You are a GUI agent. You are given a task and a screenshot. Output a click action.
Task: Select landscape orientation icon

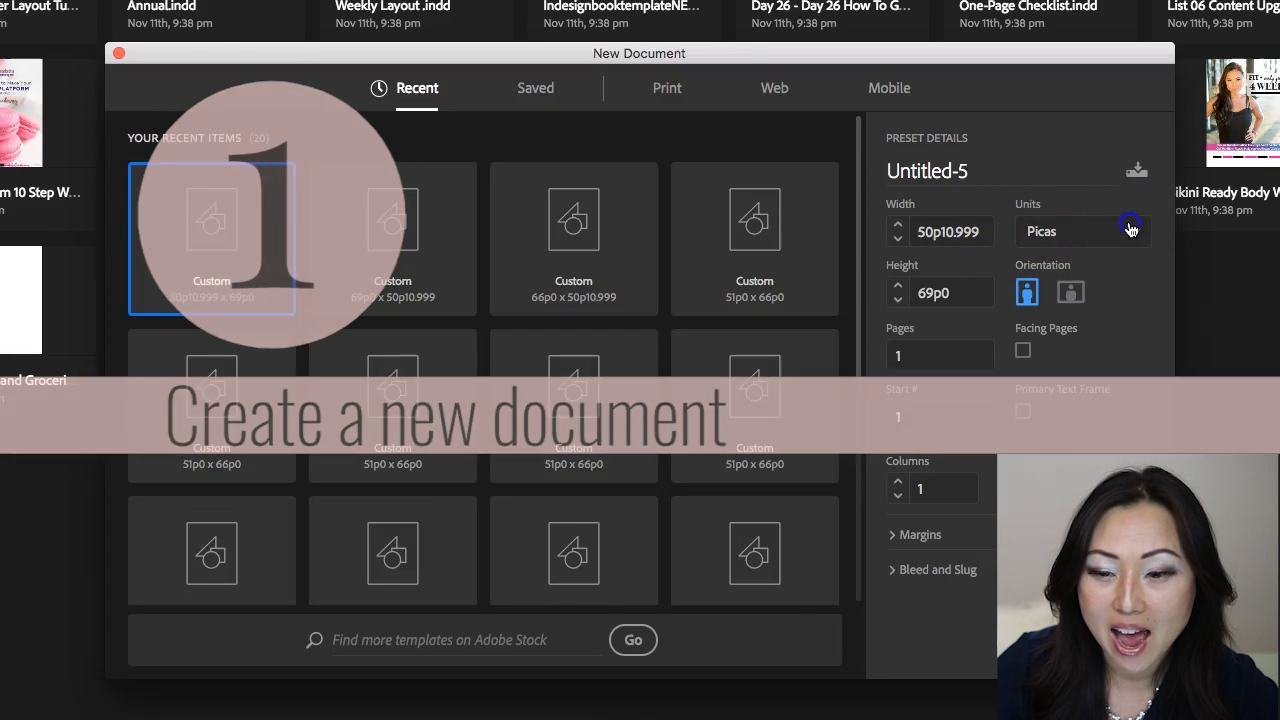coord(1070,292)
